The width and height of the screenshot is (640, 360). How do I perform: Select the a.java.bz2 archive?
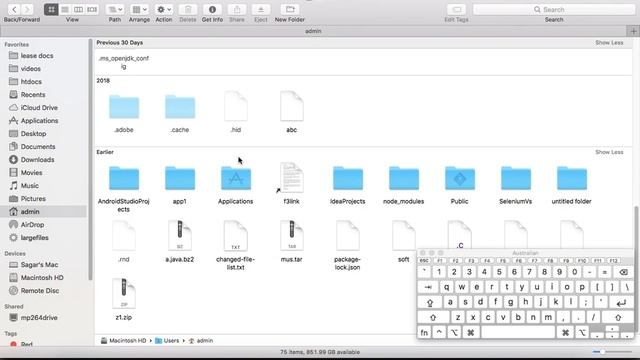click(x=180, y=236)
